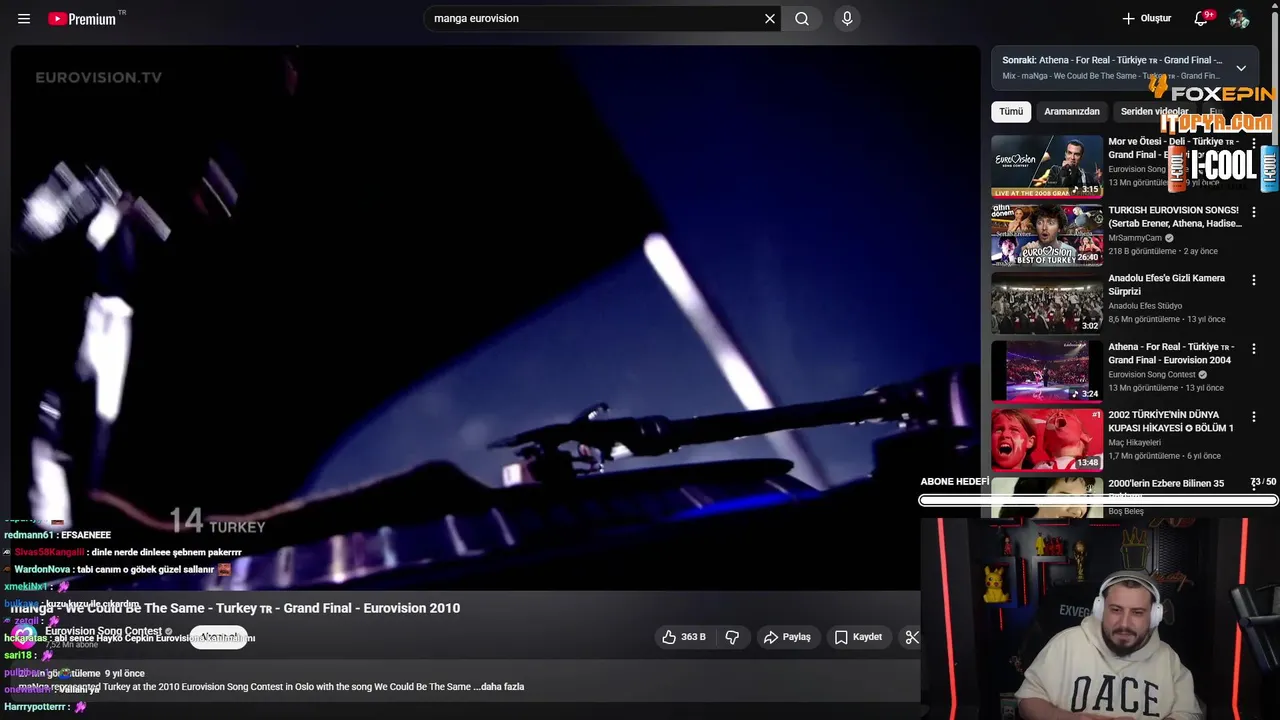Screen dimensions: 1280x720
Task: Click title 'Anadolu Efes'e Gizli Kamera Sürprizi'
Action: pos(1166,285)
